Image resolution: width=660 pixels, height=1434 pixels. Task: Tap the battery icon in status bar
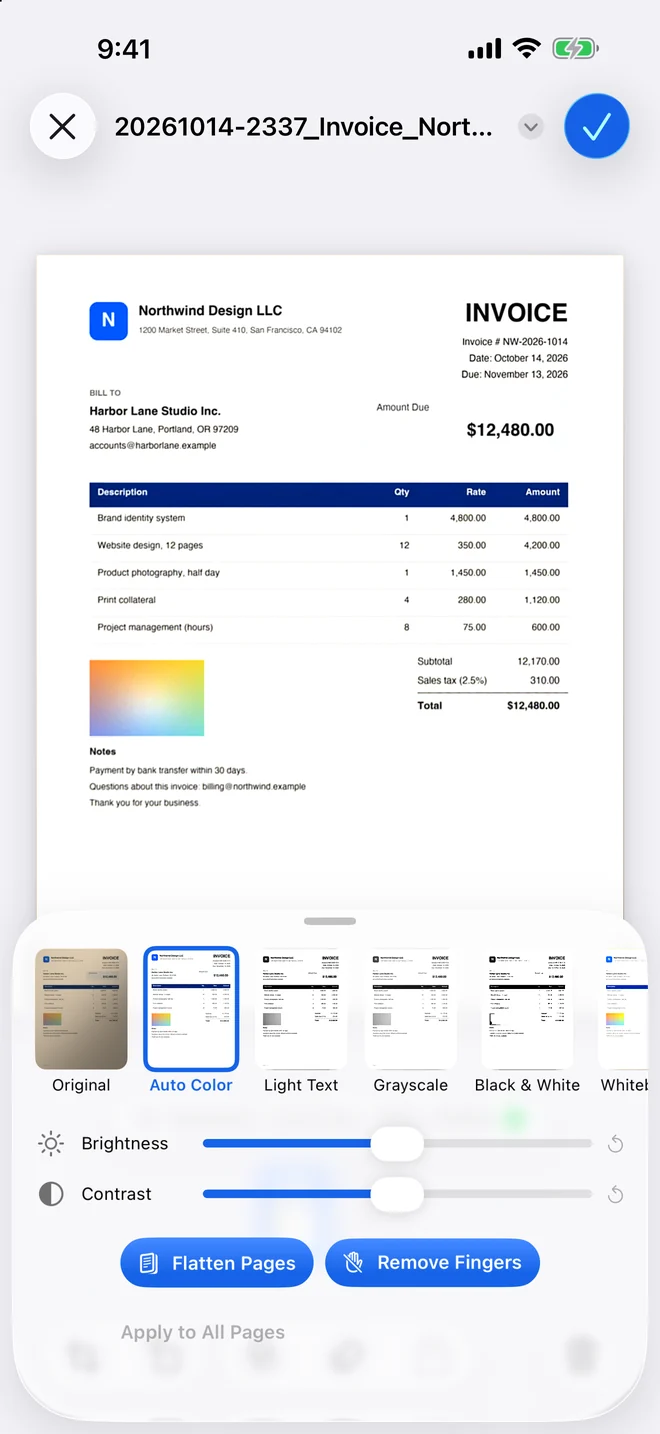tap(575, 48)
